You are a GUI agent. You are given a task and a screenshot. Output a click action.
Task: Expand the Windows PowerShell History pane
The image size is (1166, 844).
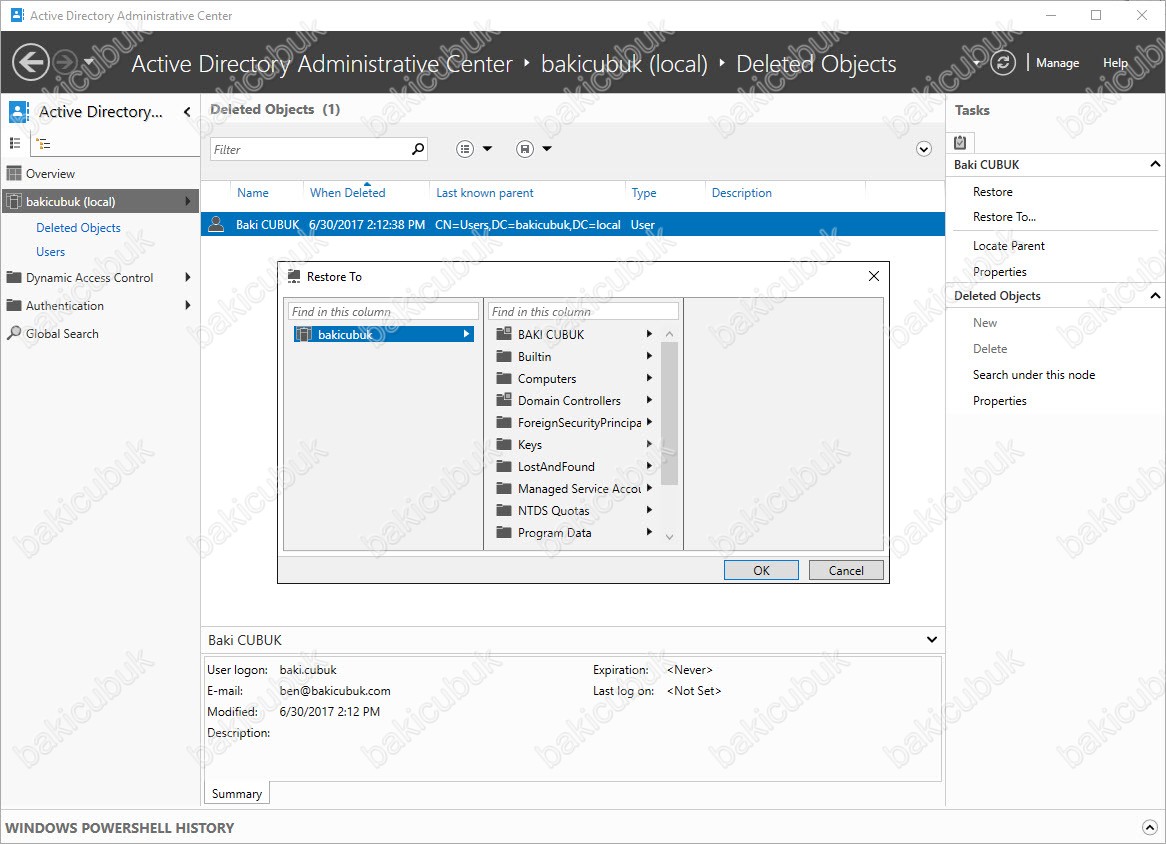(x=1150, y=828)
